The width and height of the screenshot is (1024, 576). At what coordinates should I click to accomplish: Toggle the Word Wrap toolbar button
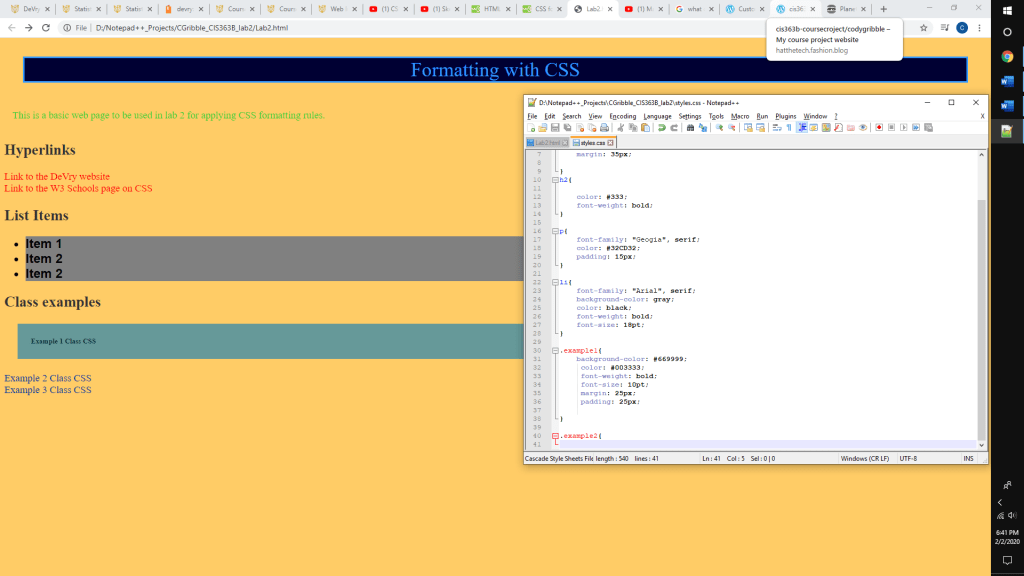(776, 128)
